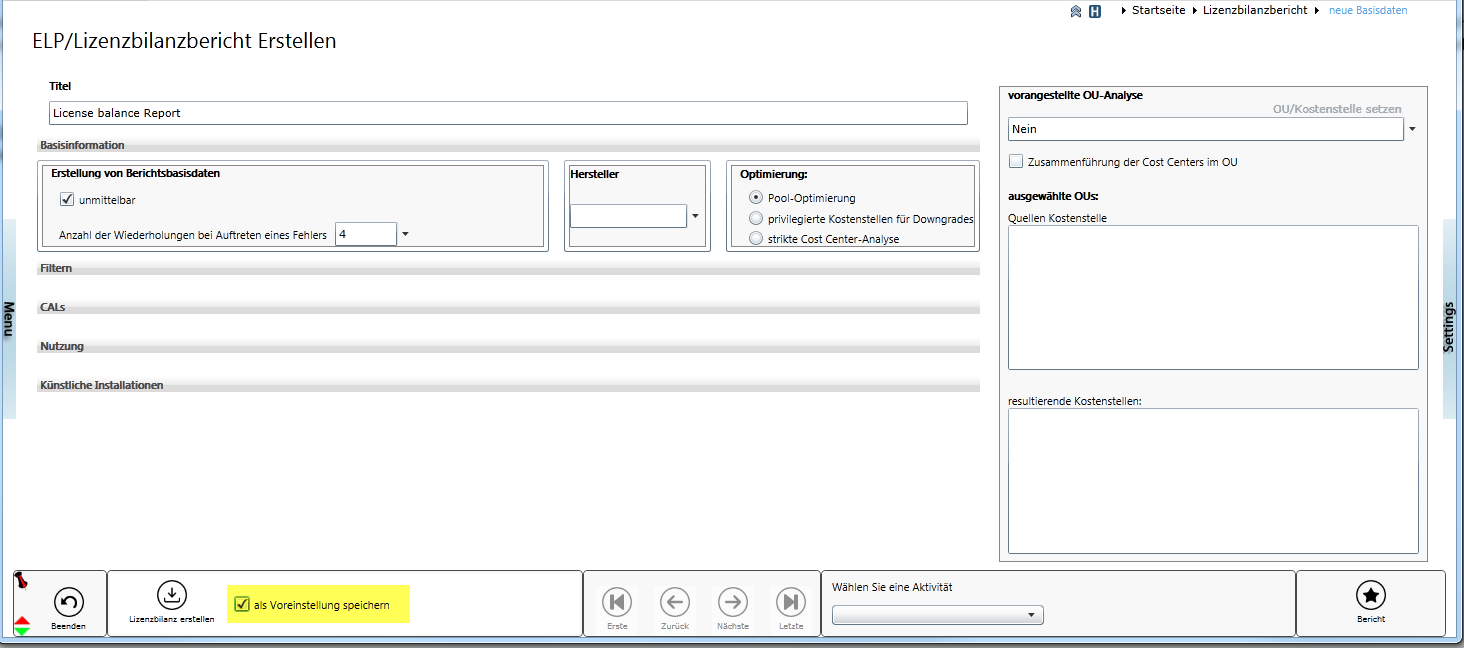Open the Menu side panel tab
Viewport: 1464px width, 648px height.
tap(8, 320)
